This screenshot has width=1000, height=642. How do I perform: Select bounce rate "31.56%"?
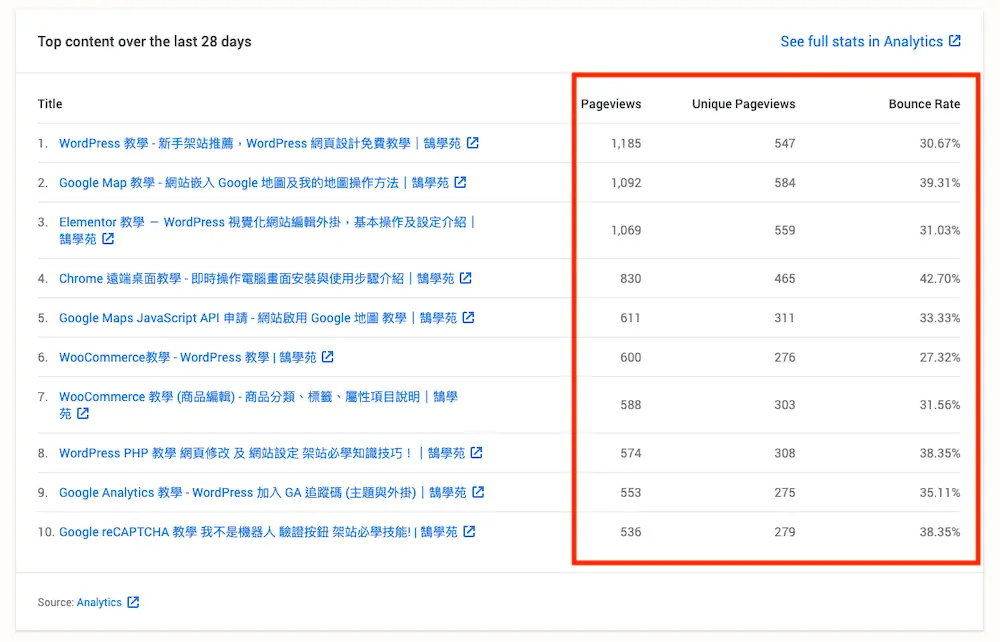939,405
